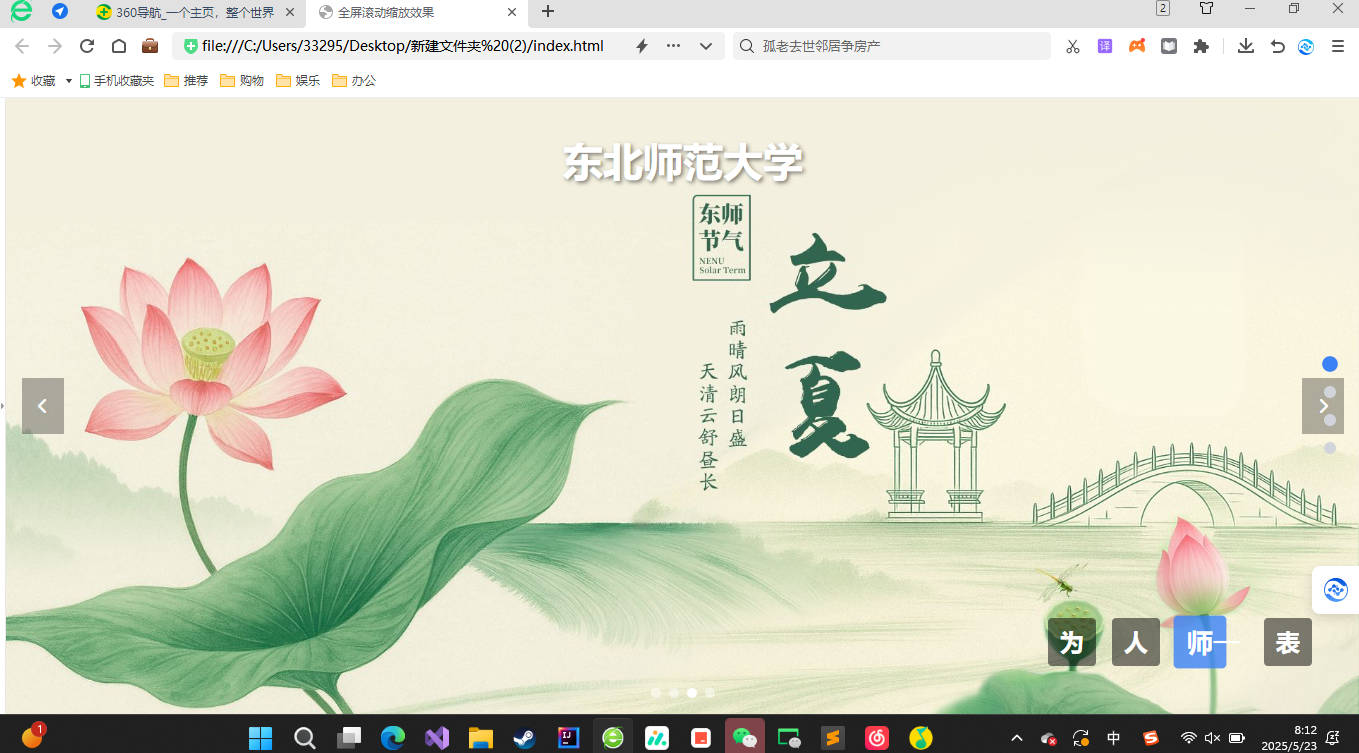Open the Windows Start menu
Viewport: 1359px width, 753px height.
[x=261, y=738]
